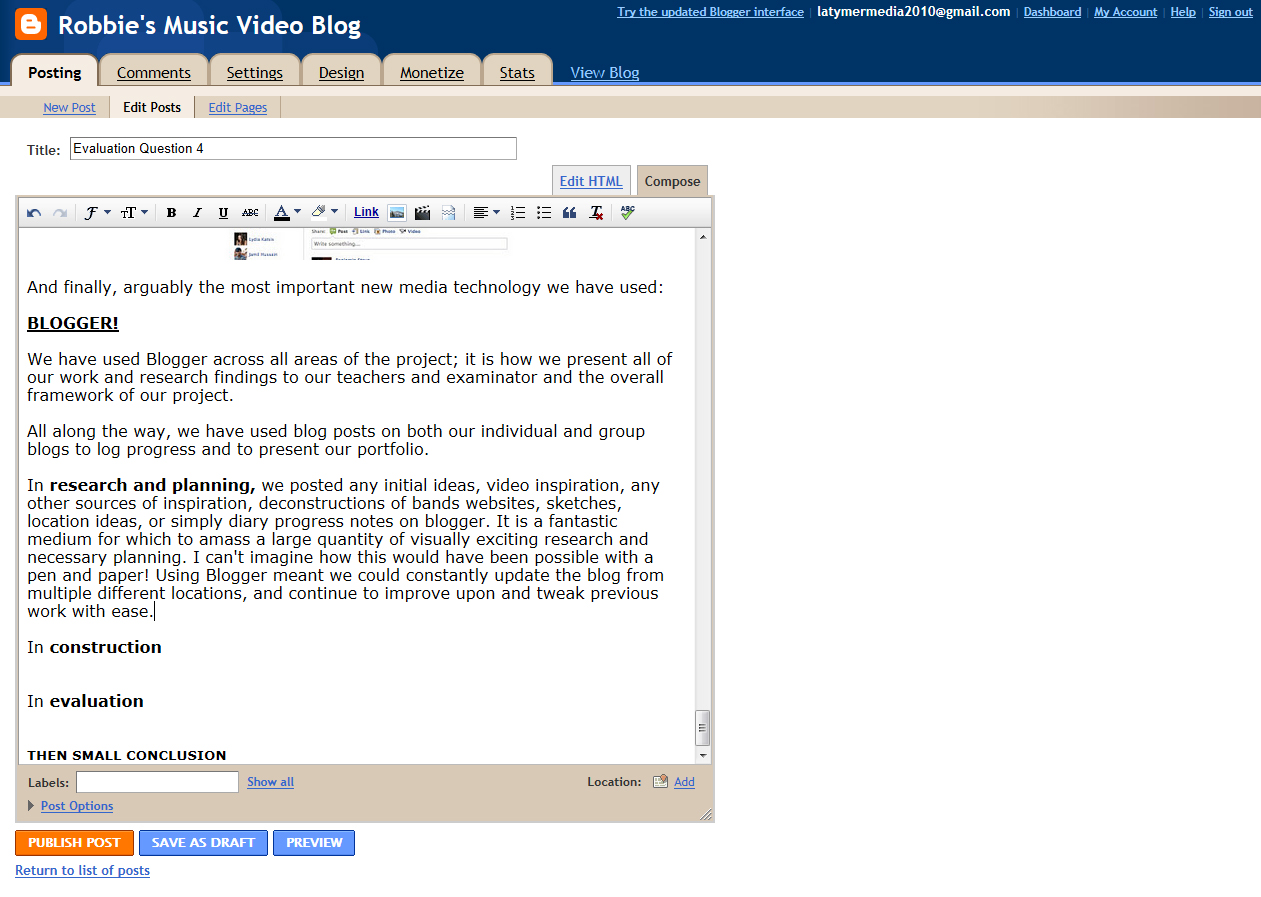Toggle strikethrough formatting

250,212
